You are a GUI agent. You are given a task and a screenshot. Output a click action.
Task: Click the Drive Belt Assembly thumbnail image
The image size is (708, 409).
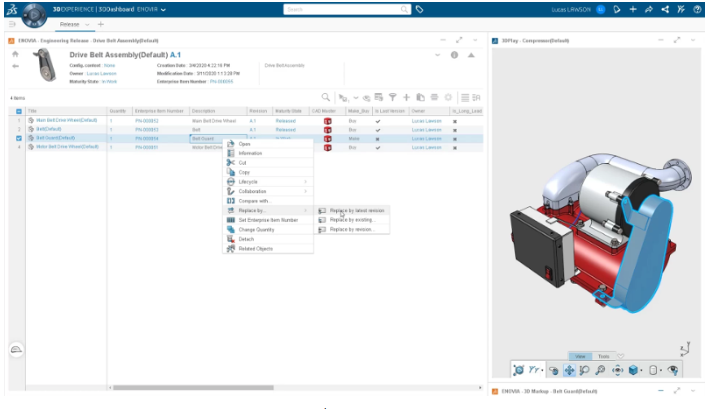pos(46,66)
